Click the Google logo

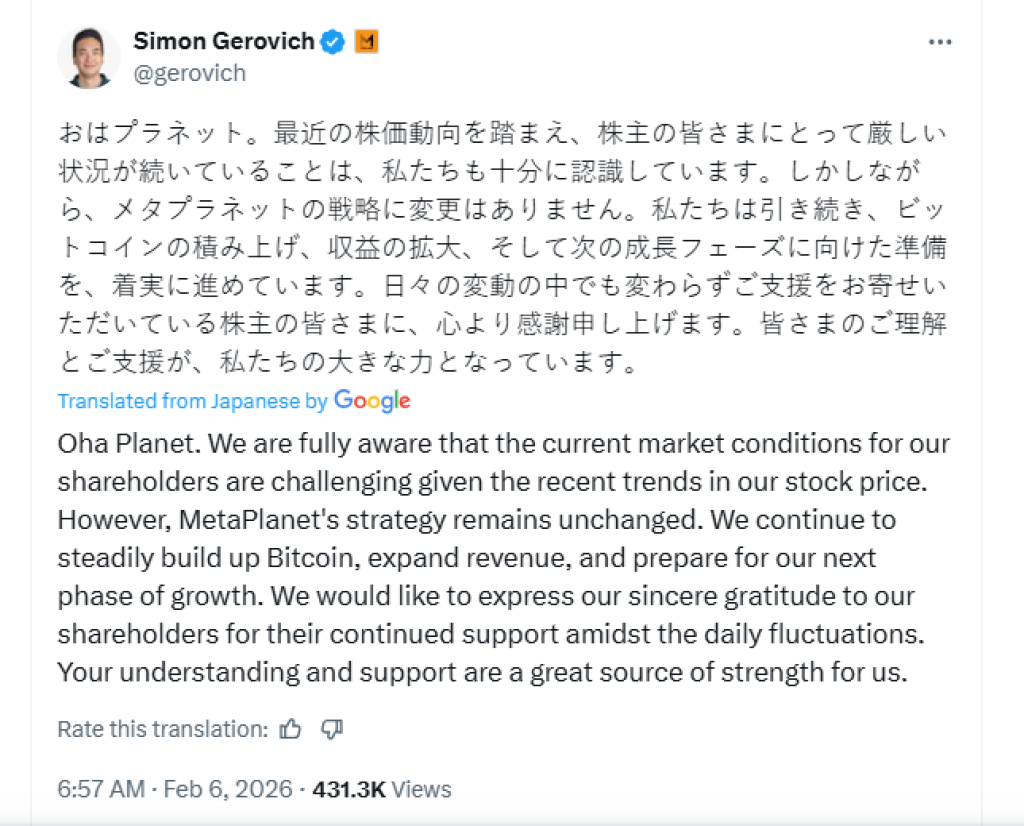372,401
